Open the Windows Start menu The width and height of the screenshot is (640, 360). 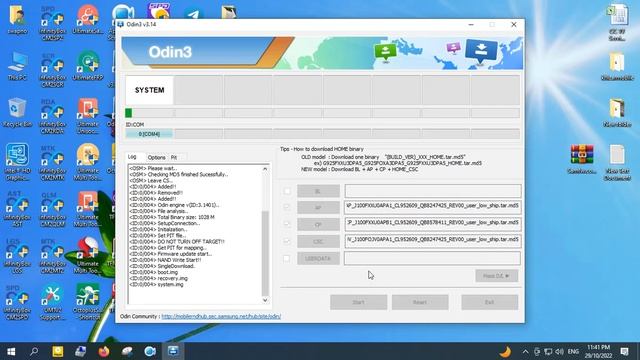11,351
